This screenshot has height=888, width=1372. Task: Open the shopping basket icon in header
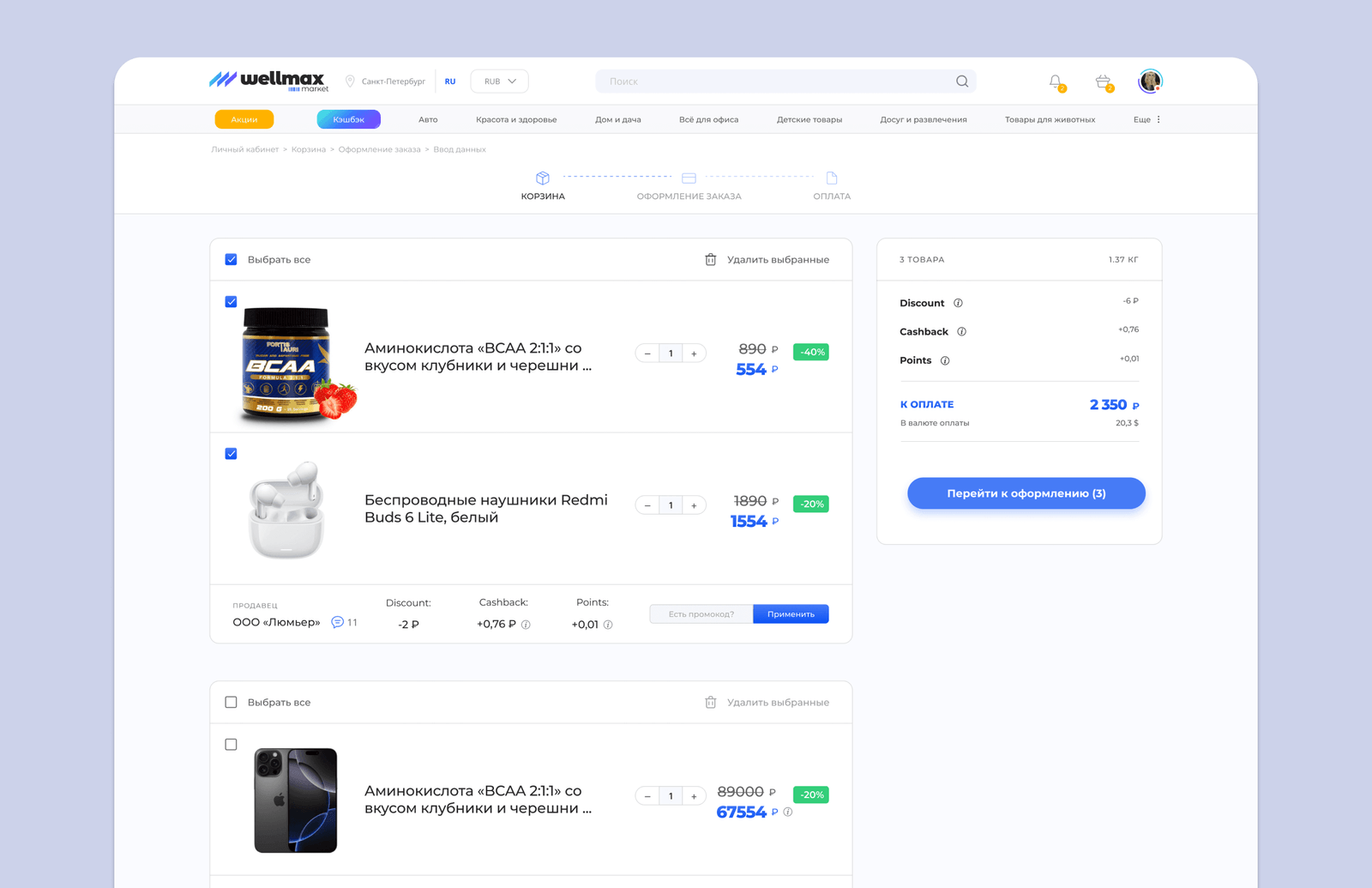(1104, 82)
